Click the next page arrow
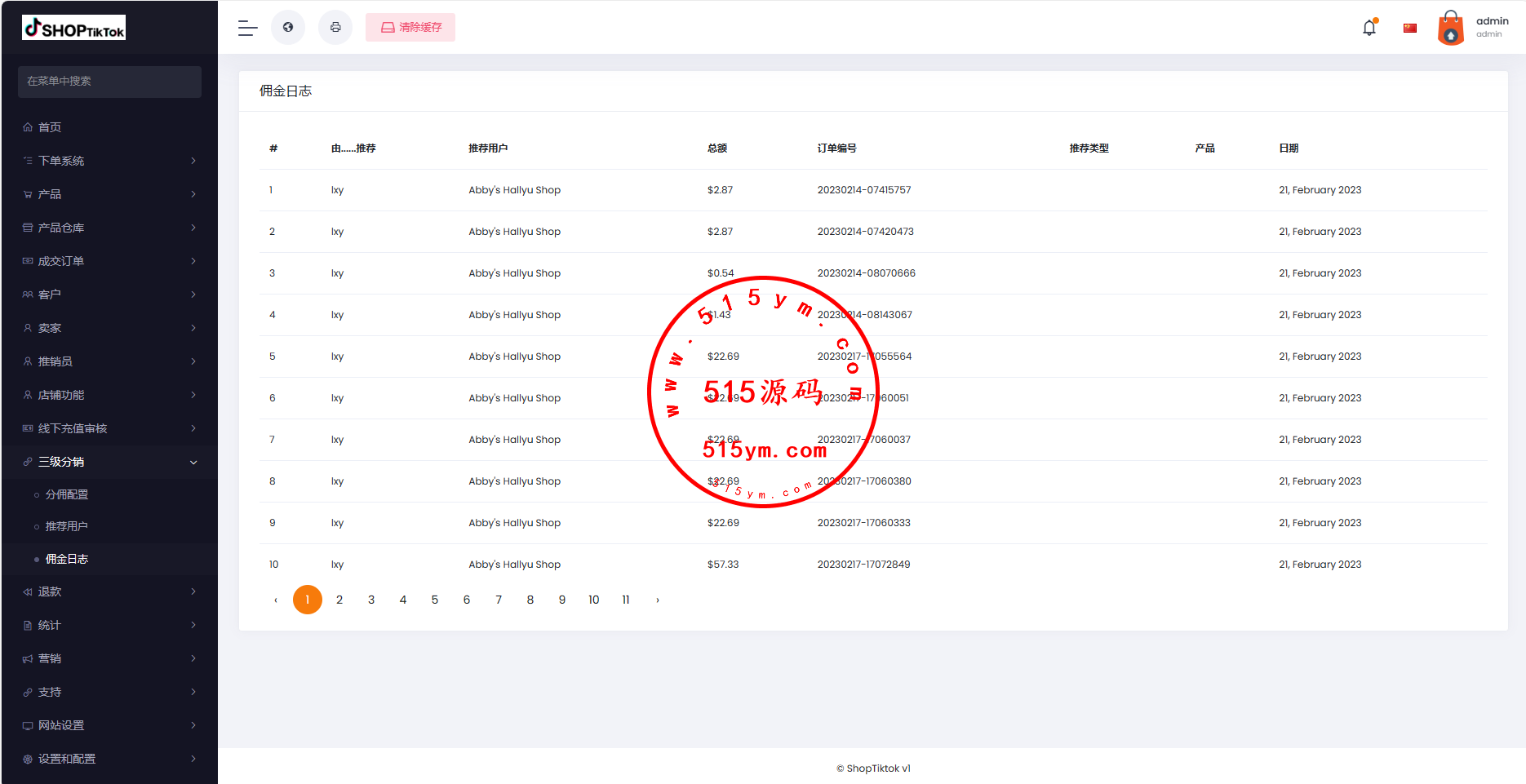 coord(658,600)
